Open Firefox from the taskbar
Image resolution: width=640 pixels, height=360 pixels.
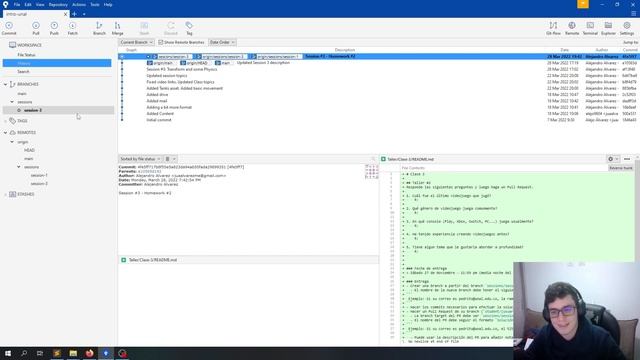click(x=89, y=353)
